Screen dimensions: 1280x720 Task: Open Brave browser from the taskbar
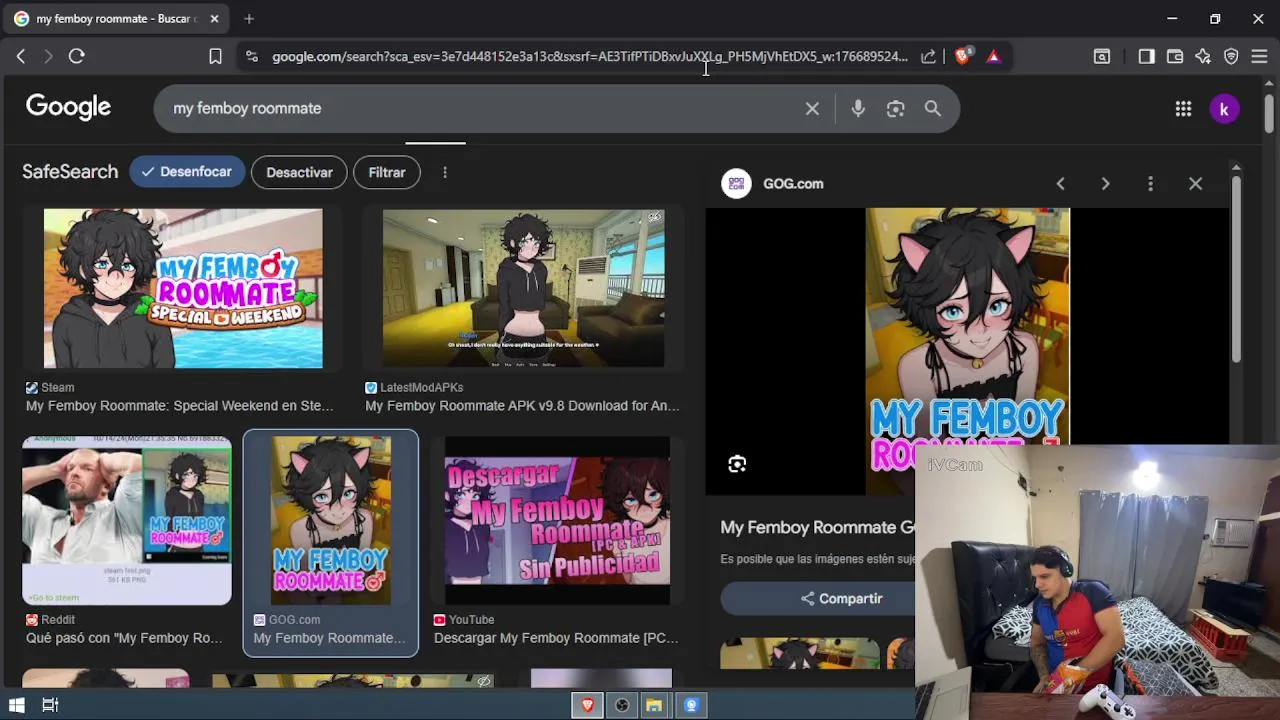coord(587,705)
